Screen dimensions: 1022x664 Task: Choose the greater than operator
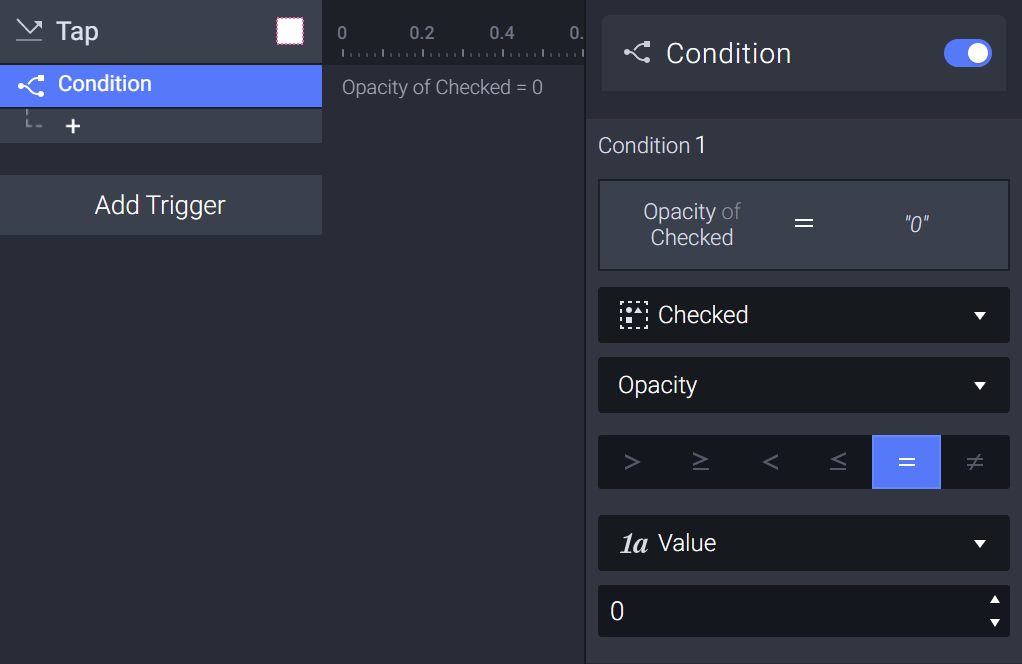coord(632,462)
